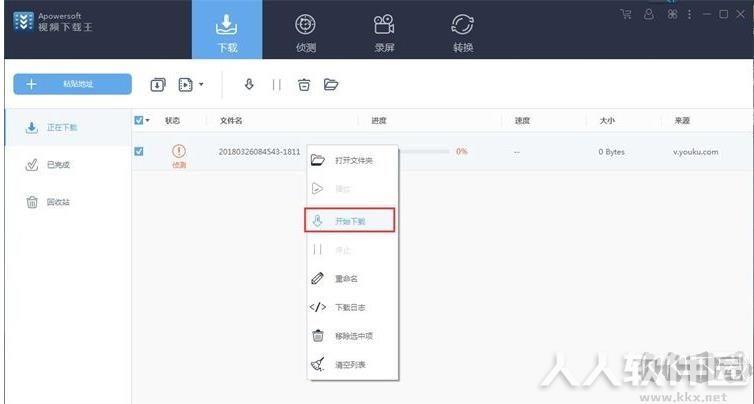Screen dimensions: 754x404
Task: Open the shopping cart icon in title bar
Action: (626, 14)
